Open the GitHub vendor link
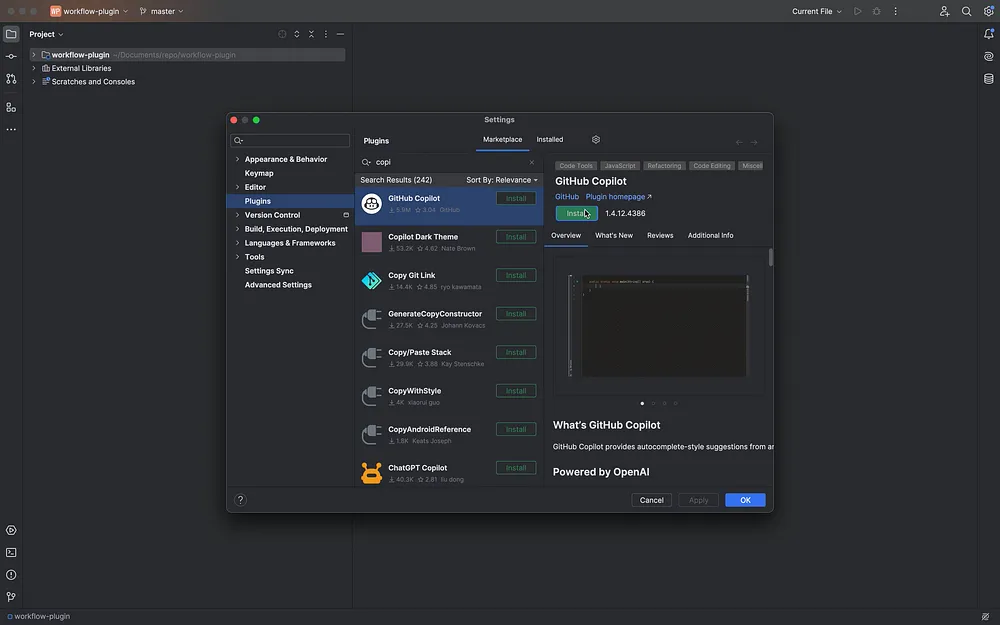Image resolution: width=1000 pixels, height=625 pixels. [x=567, y=196]
